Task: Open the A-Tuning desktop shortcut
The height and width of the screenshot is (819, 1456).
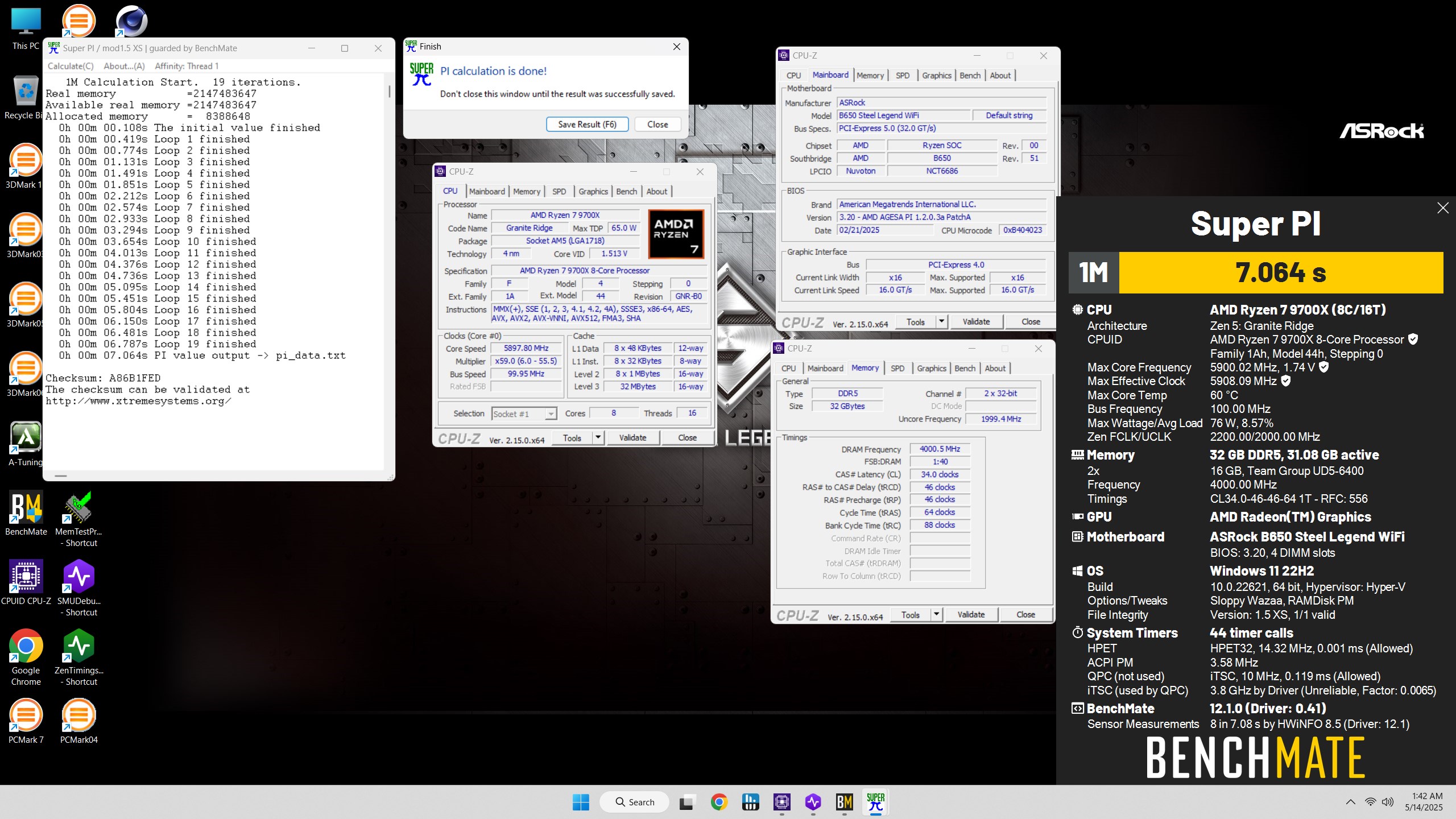Action: (26, 444)
